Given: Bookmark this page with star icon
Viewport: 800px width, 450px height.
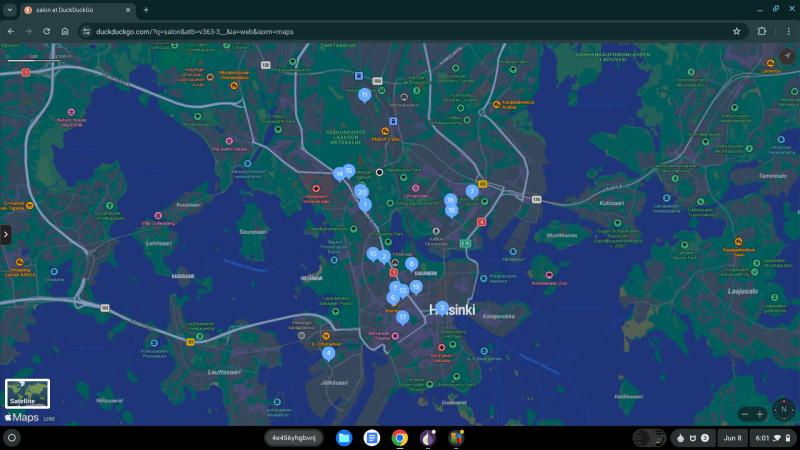Looking at the screenshot, I should 736,31.
